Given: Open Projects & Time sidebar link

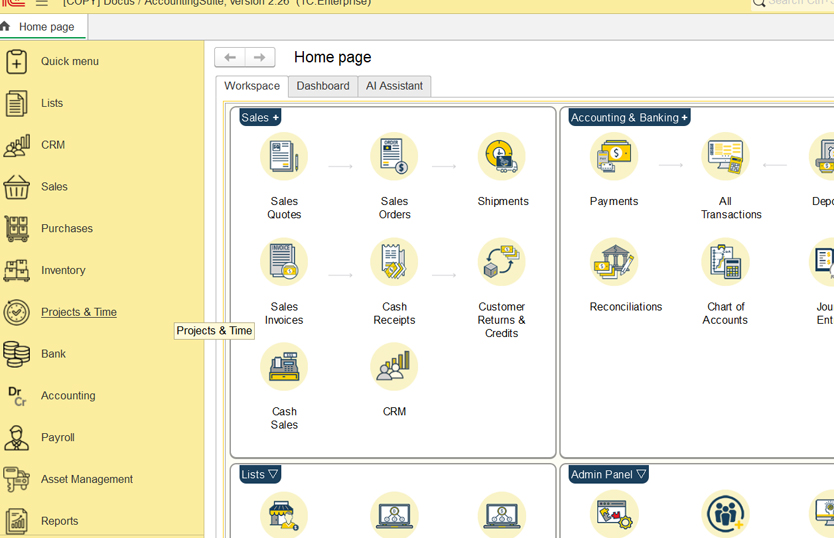Looking at the screenshot, I should (79, 312).
